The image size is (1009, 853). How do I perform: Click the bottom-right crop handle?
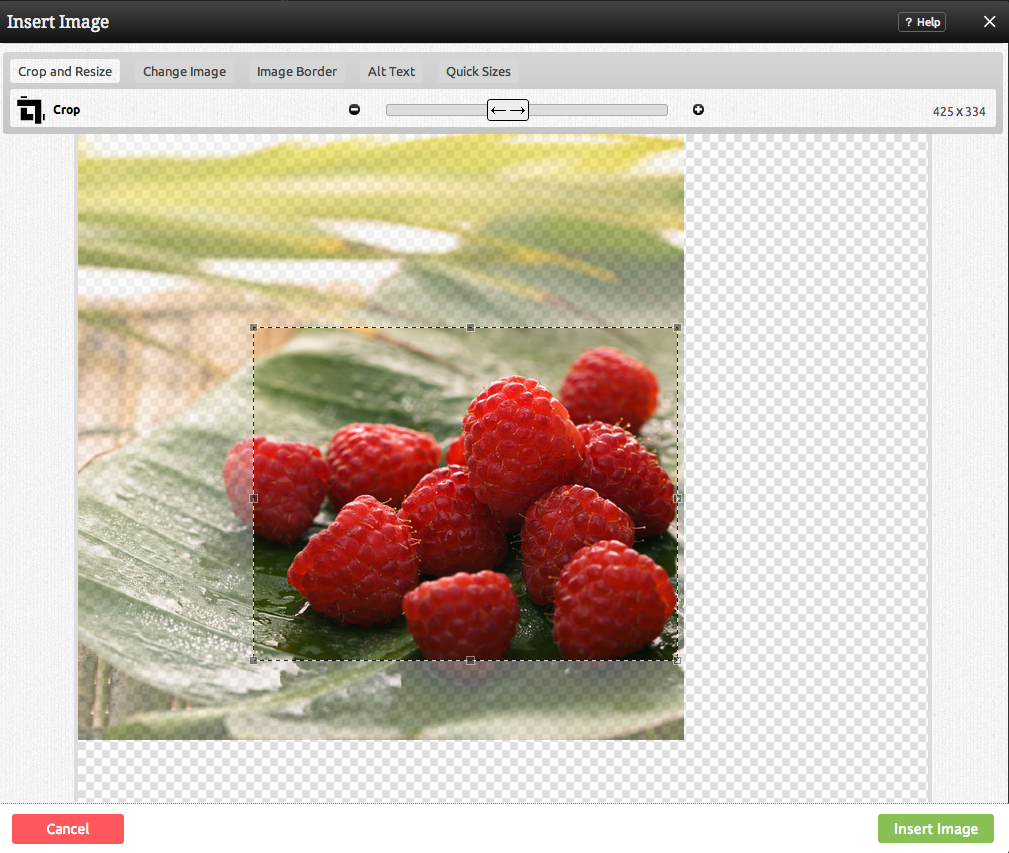pyautogui.click(x=678, y=660)
